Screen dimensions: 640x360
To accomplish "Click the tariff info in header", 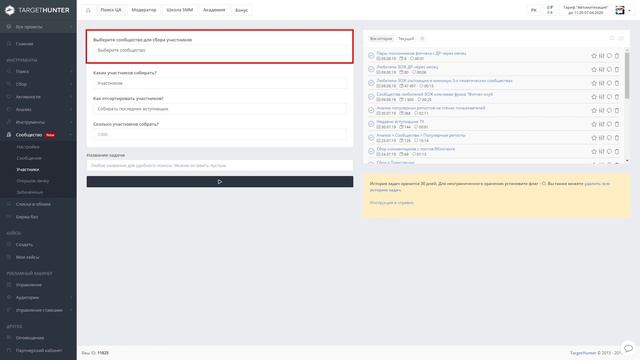I will (x=585, y=10).
